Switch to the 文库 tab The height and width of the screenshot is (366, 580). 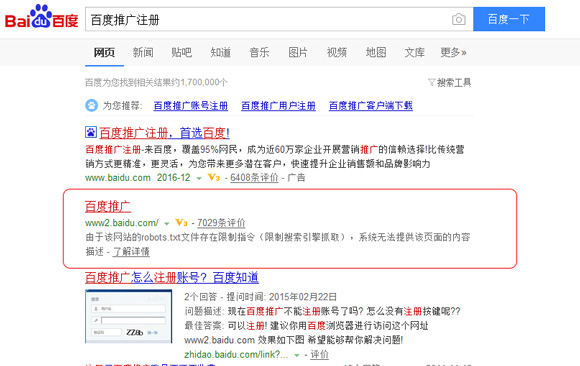point(414,52)
